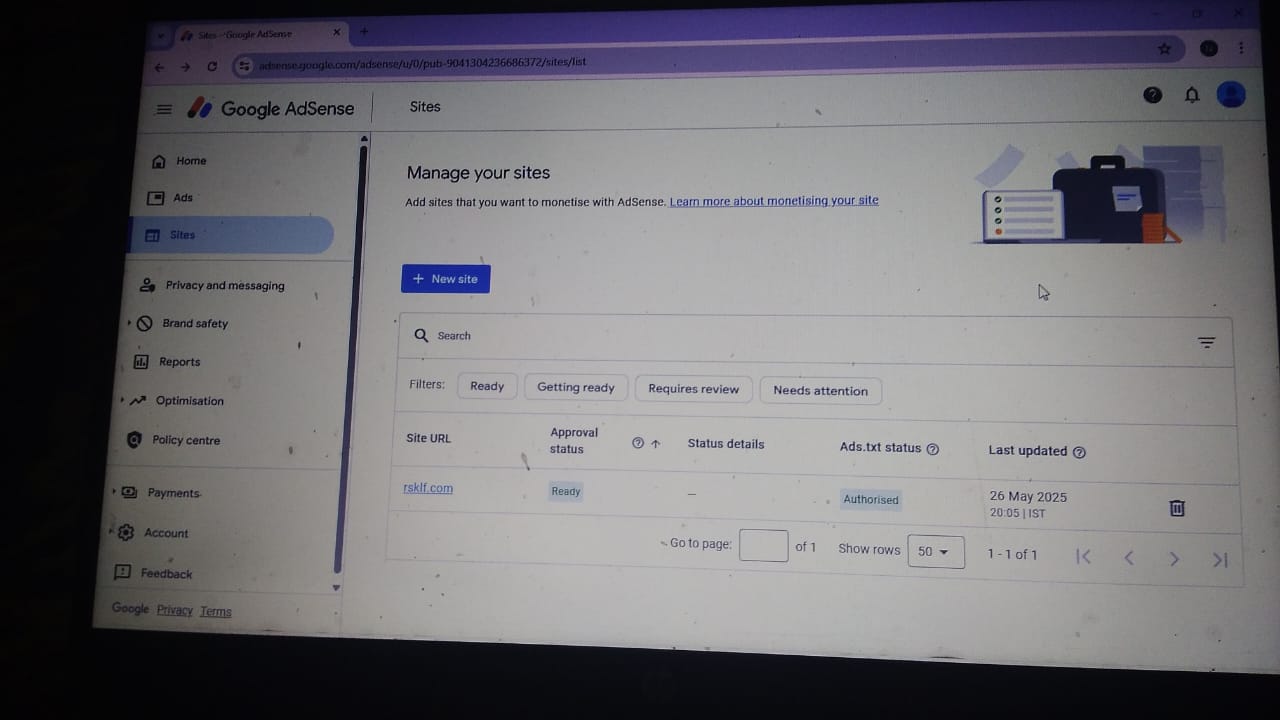Jump to first page of results
The width and height of the screenshot is (1280, 720).
click(1083, 557)
